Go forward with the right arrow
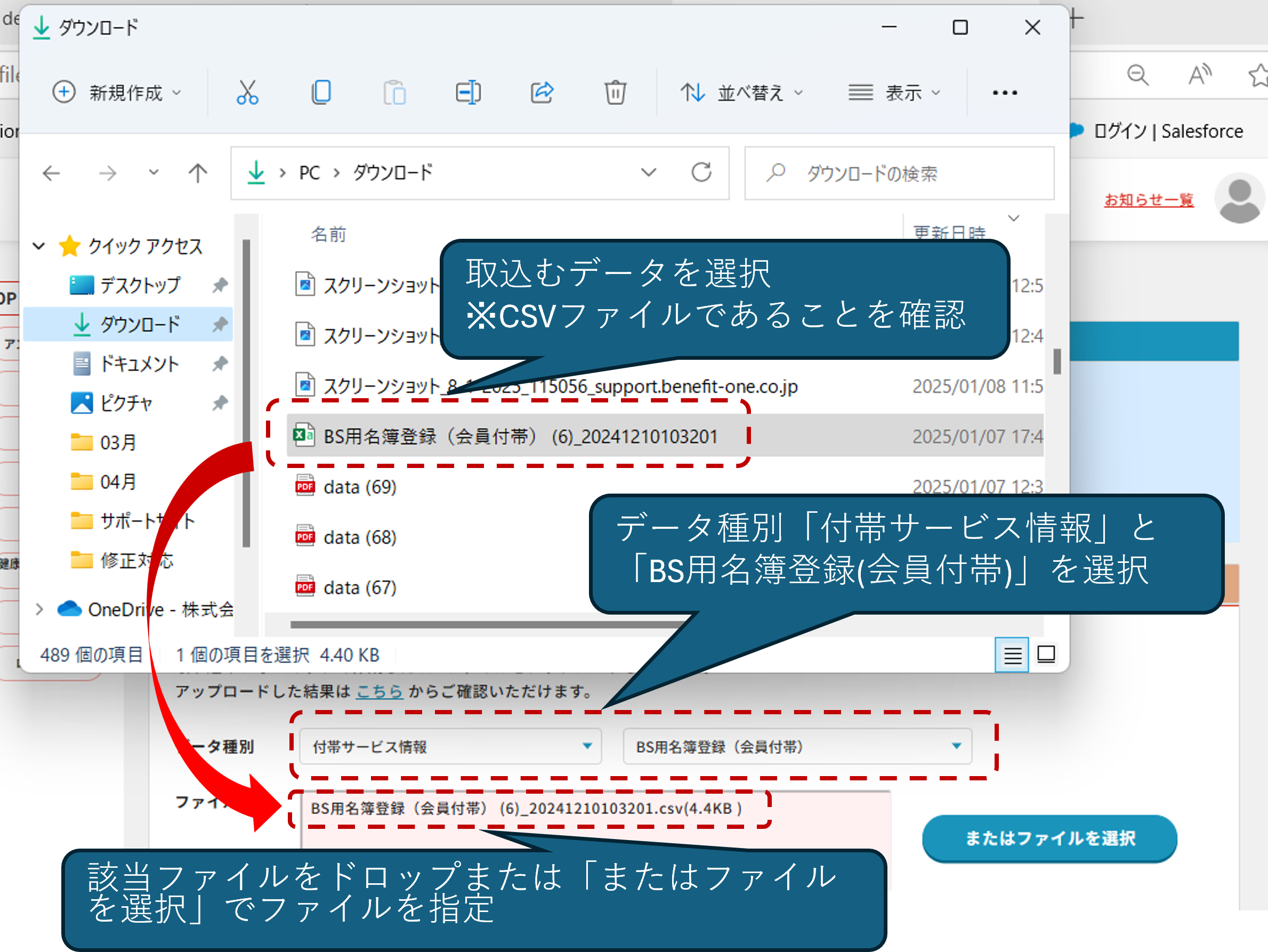The height and width of the screenshot is (952, 1268). [107, 173]
